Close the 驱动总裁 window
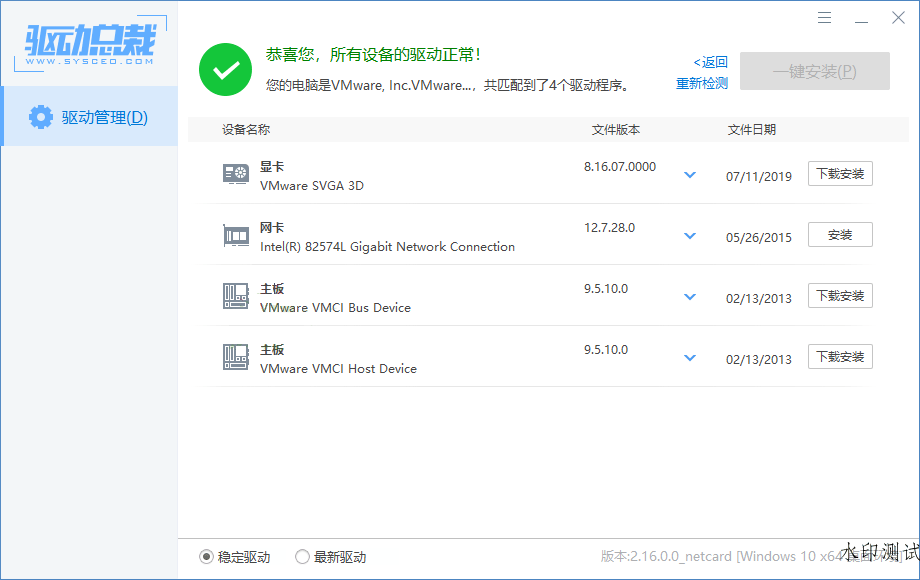 click(898, 18)
